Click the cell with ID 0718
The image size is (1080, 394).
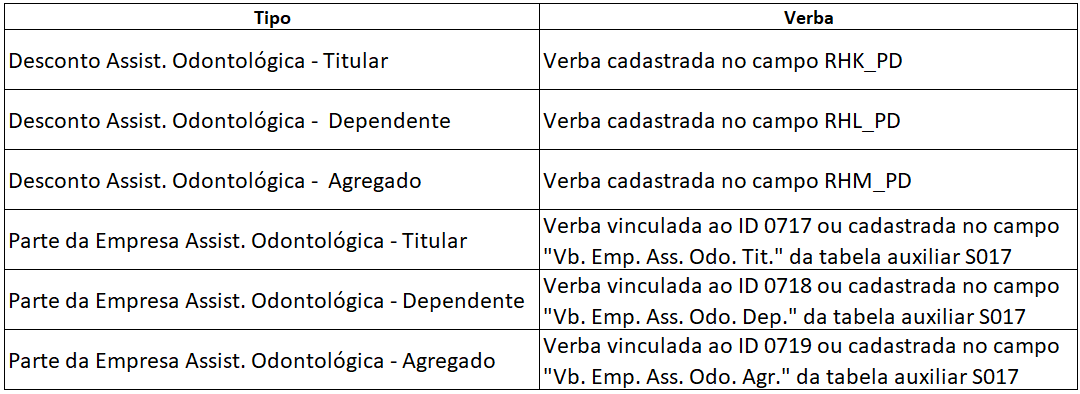point(809,300)
